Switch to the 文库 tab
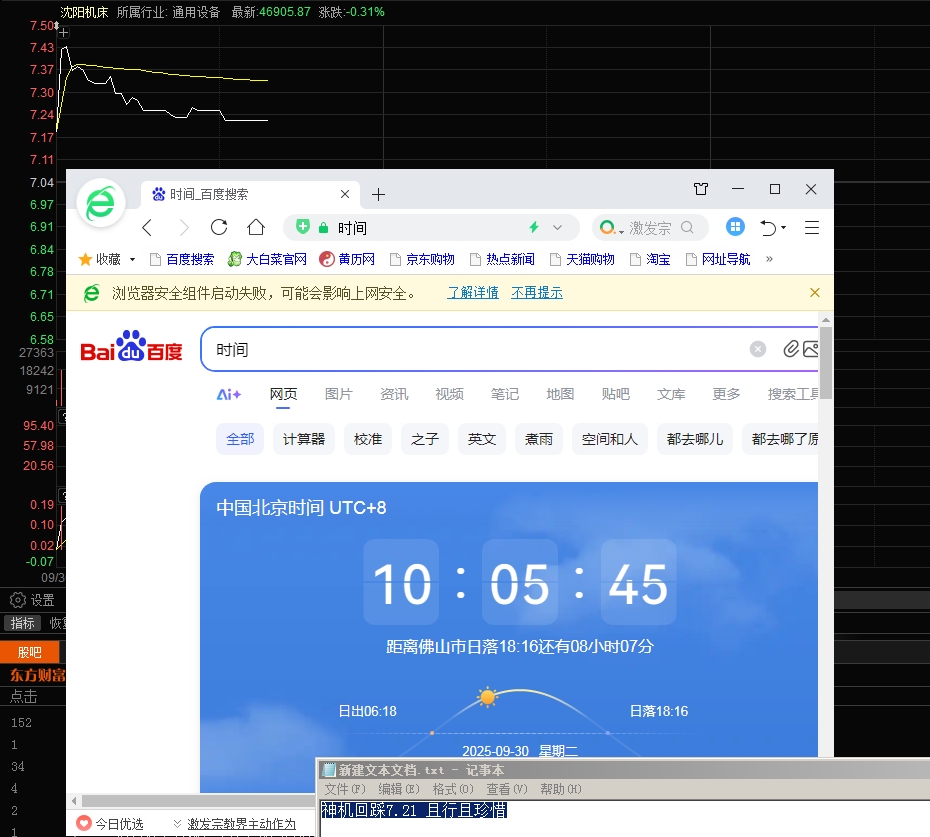The width and height of the screenshot is (930, 837). (671, 394)
